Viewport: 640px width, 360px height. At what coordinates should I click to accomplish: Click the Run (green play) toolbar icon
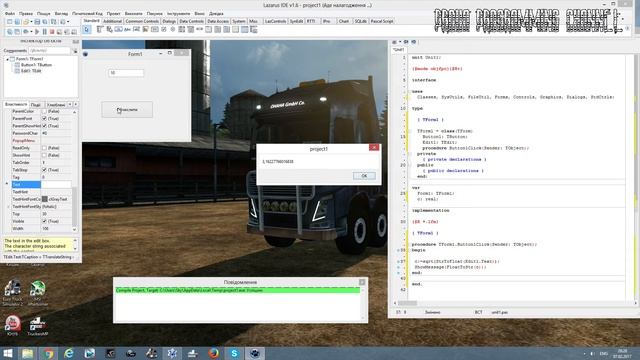(37, 32)
